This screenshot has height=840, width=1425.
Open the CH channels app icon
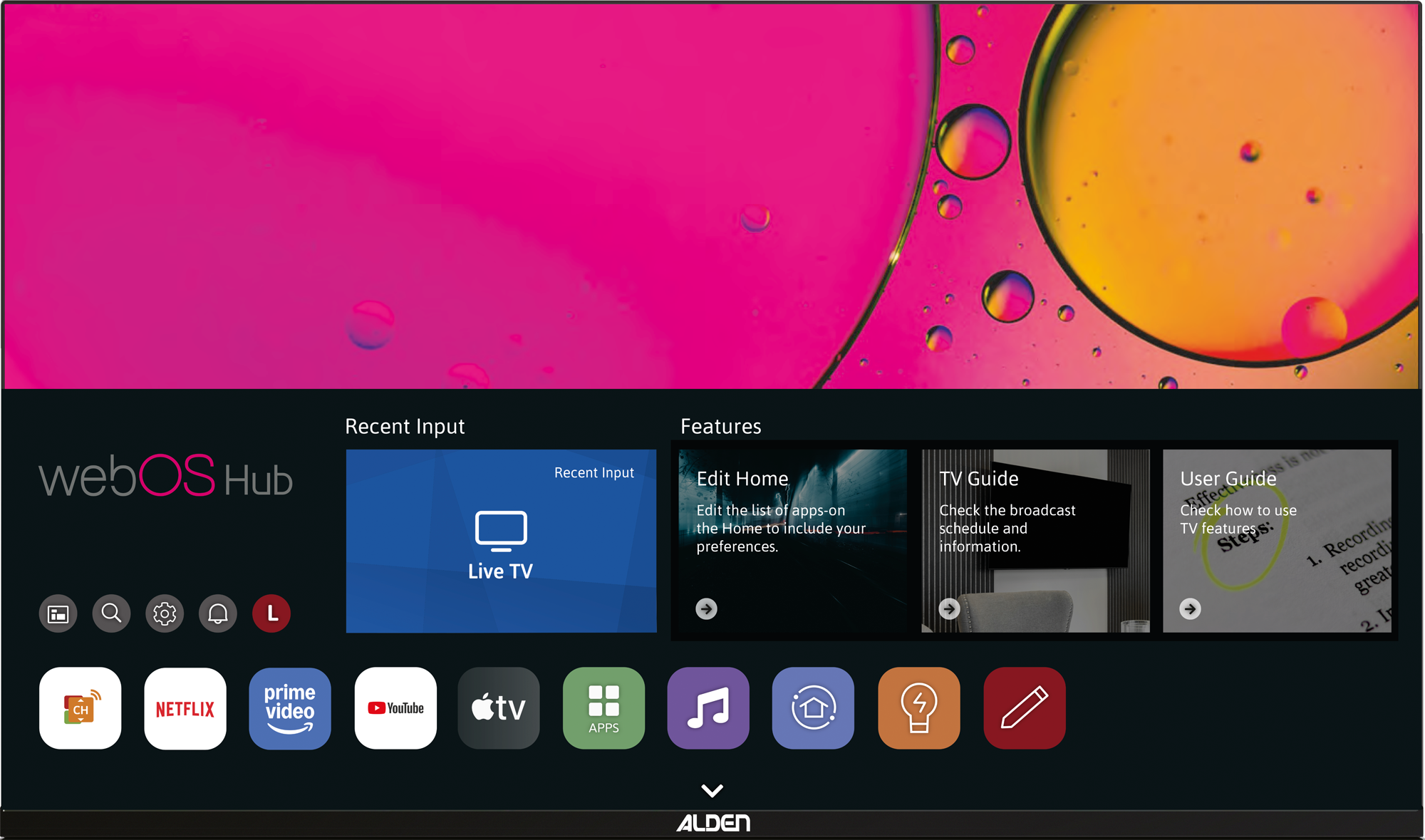81,708
